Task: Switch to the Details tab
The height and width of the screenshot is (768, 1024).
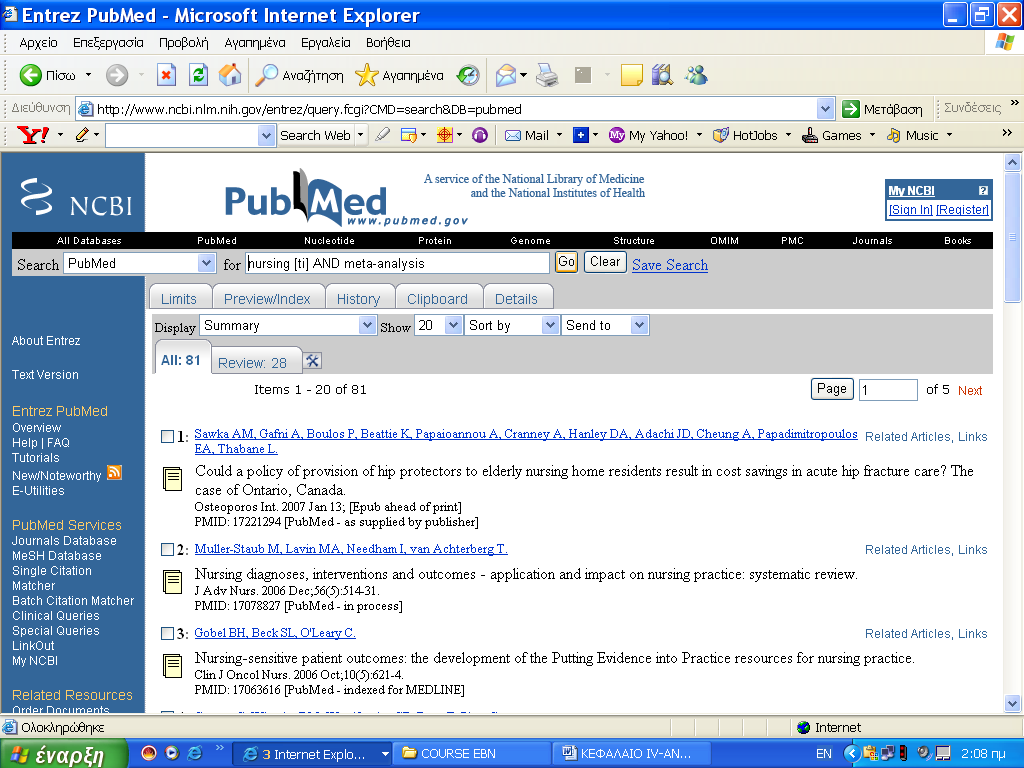Action: pos(517,298)
